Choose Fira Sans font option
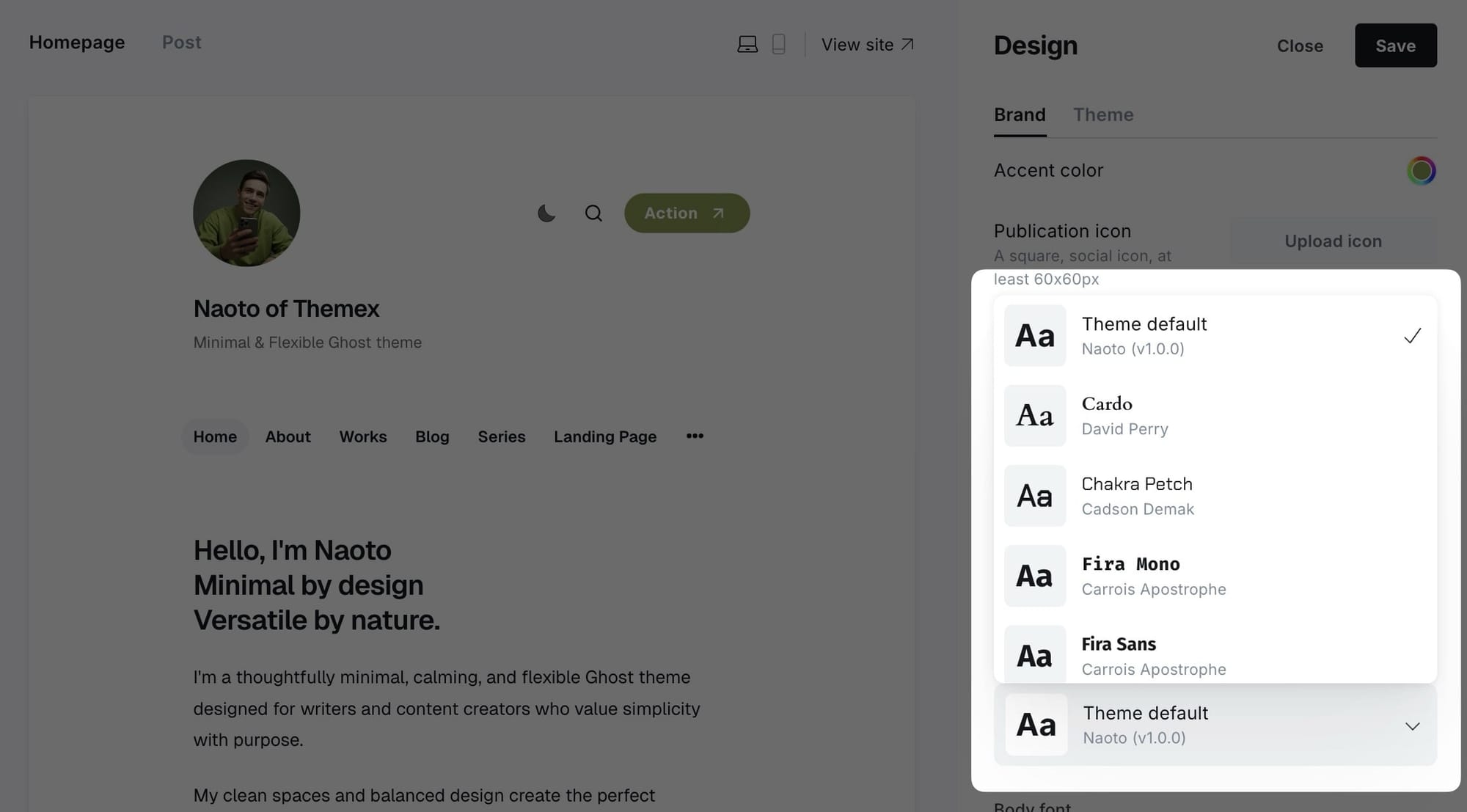 [x=1215, y=653]
